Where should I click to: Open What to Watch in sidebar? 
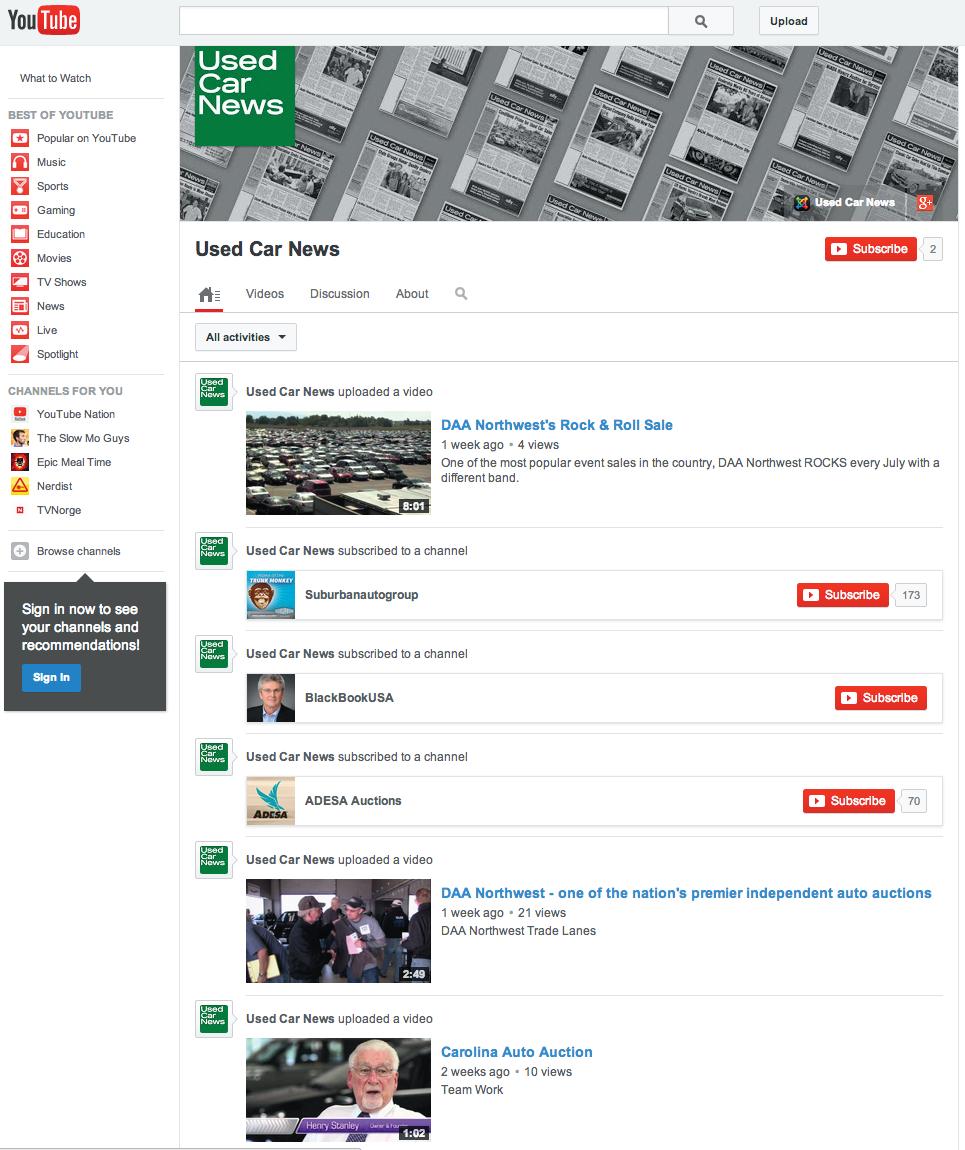[56, 78]
